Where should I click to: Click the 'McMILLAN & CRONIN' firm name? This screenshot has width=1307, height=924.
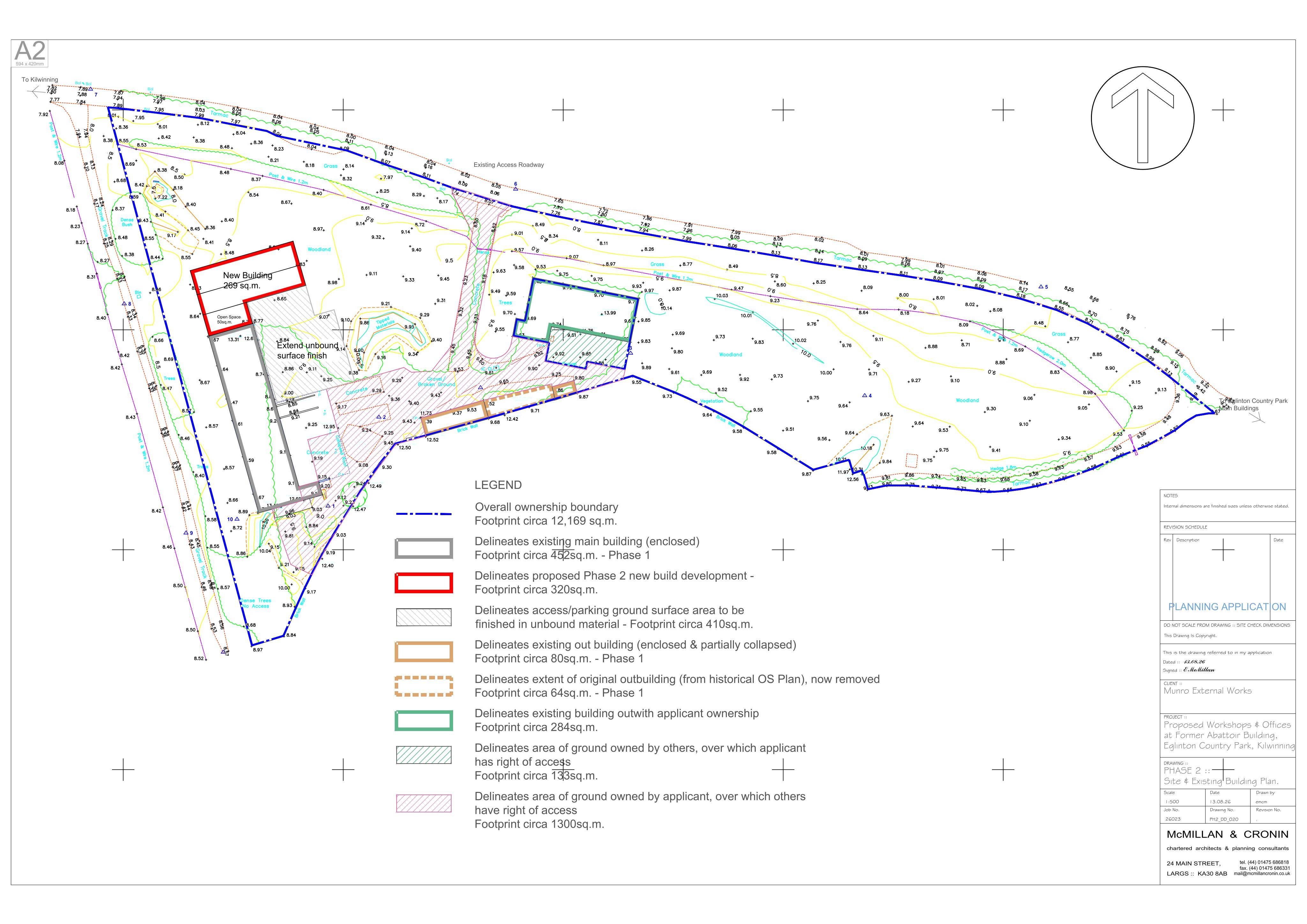click(x=1227, y=835)
